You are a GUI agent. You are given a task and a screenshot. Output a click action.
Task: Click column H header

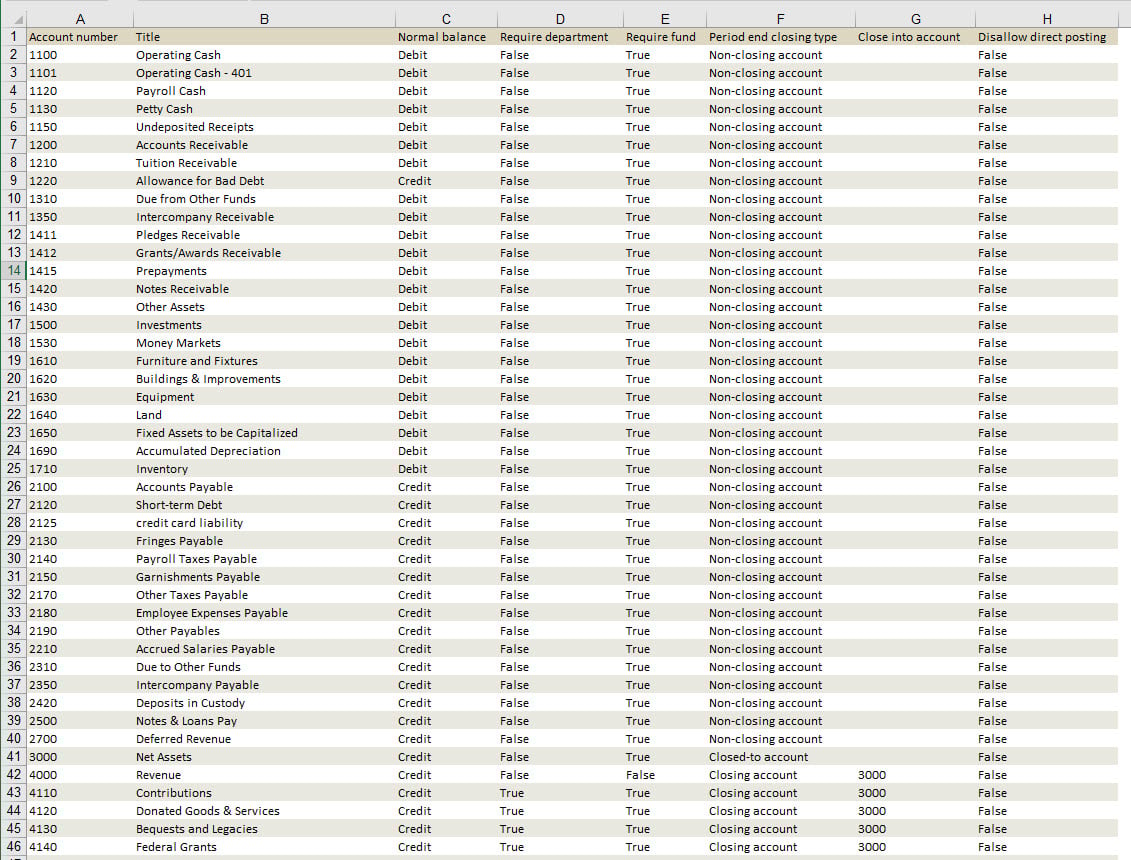(1046, 19)
